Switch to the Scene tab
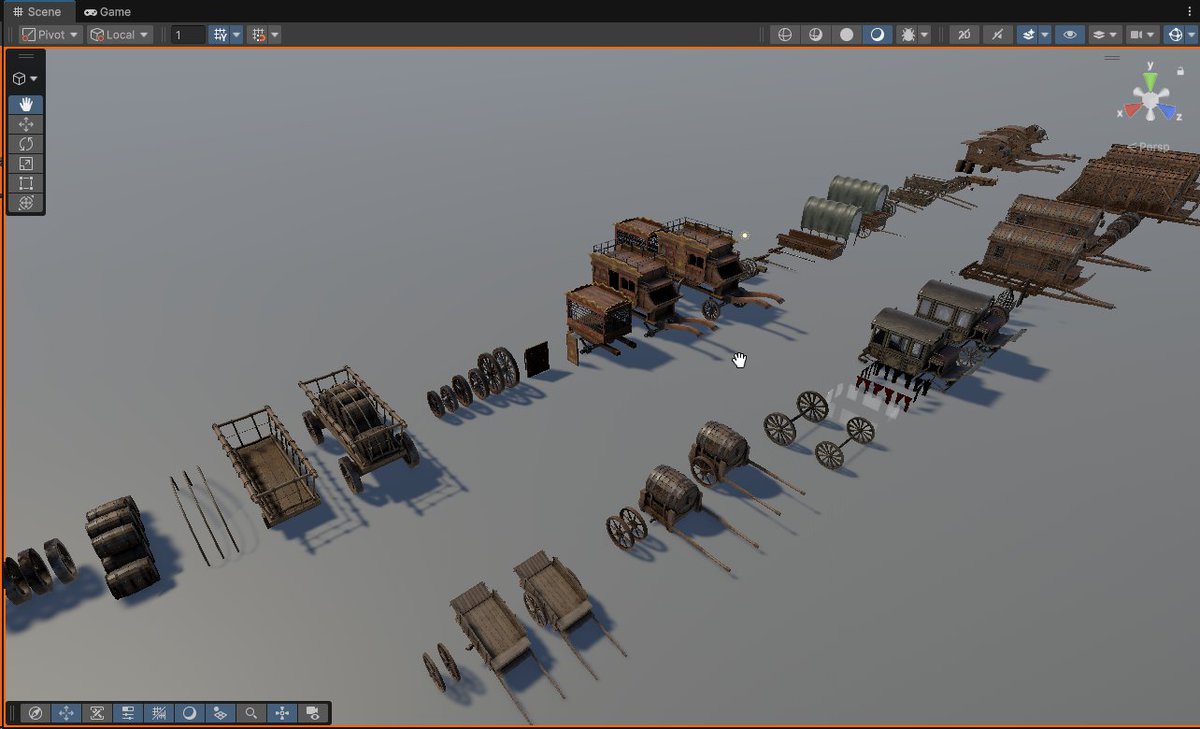The width and height of the screenshot is (1200, 729). click(x=40, y=11)
